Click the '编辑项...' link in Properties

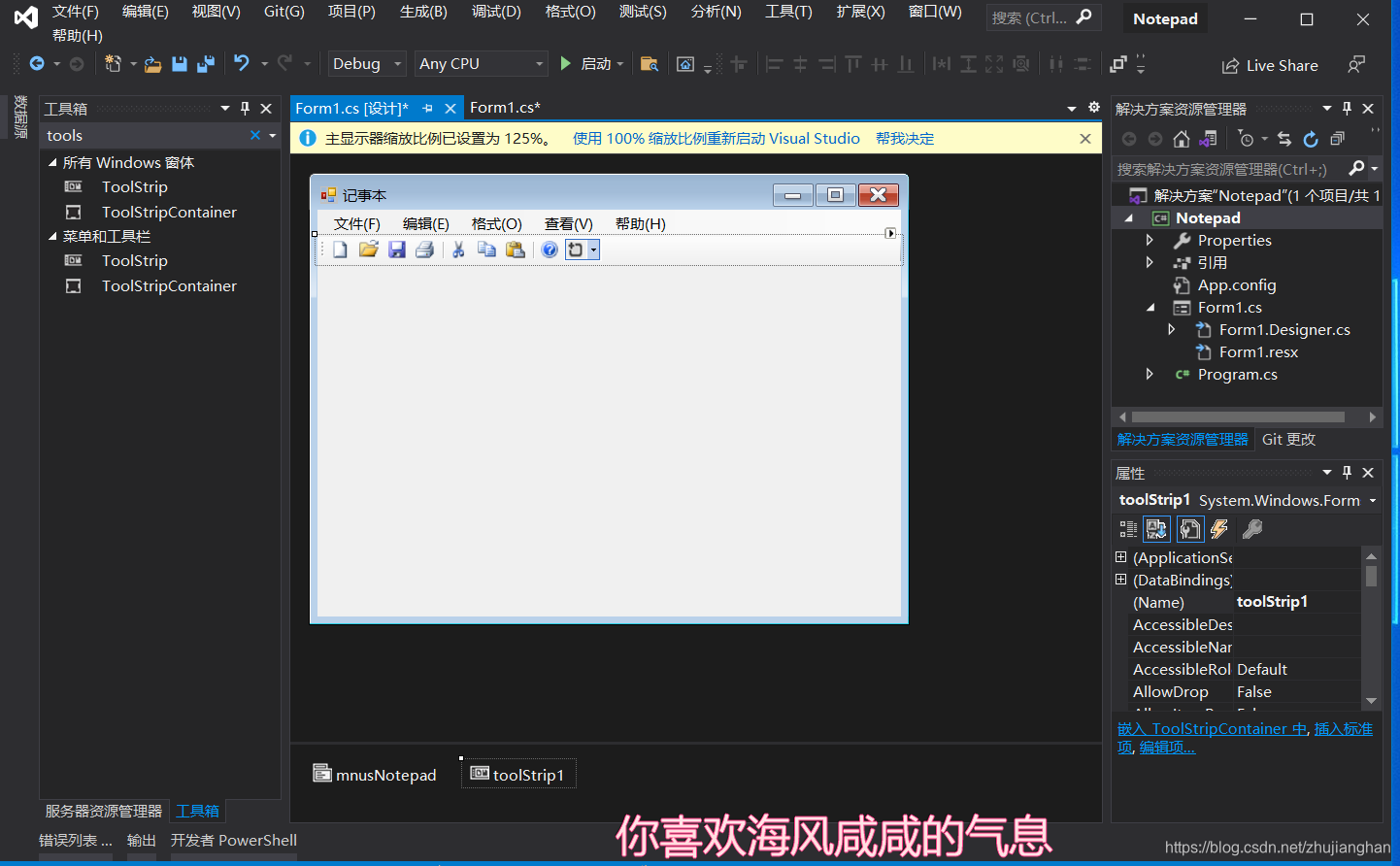point(1167,748)
